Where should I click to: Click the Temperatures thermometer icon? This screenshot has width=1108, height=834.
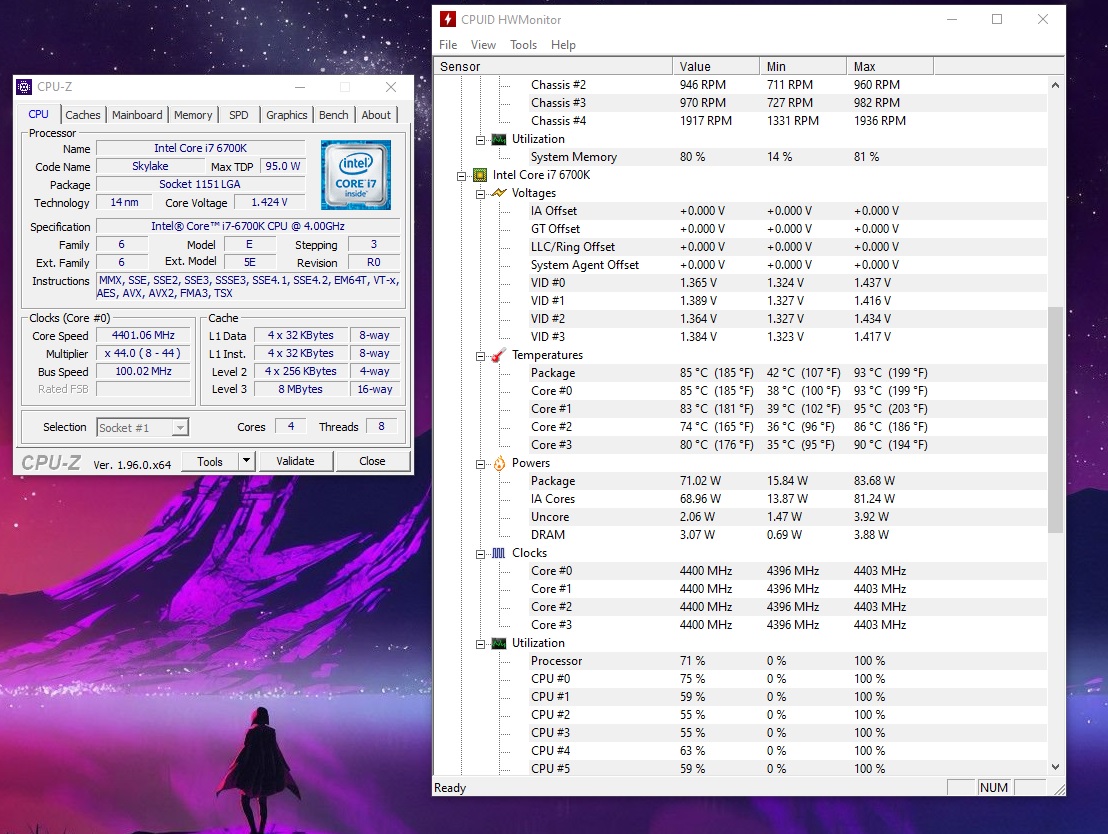pos(499,355)
